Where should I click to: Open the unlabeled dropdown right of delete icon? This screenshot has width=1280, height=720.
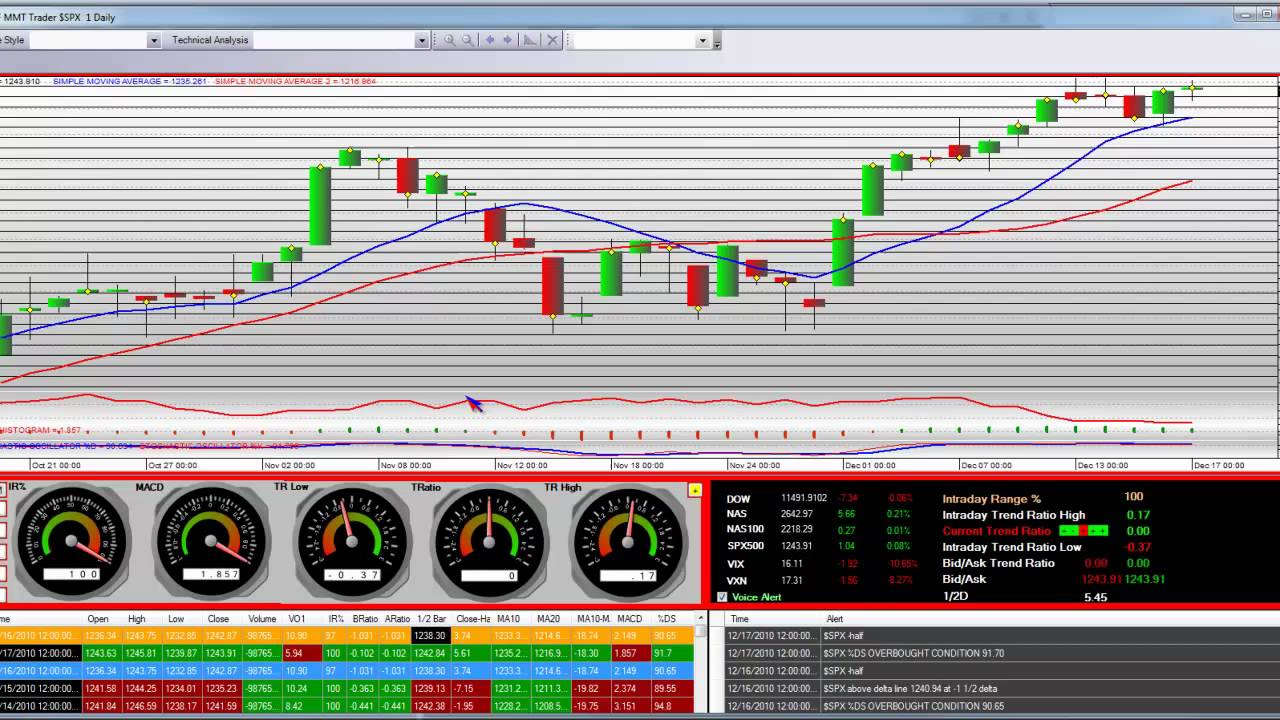coord(702,41)
